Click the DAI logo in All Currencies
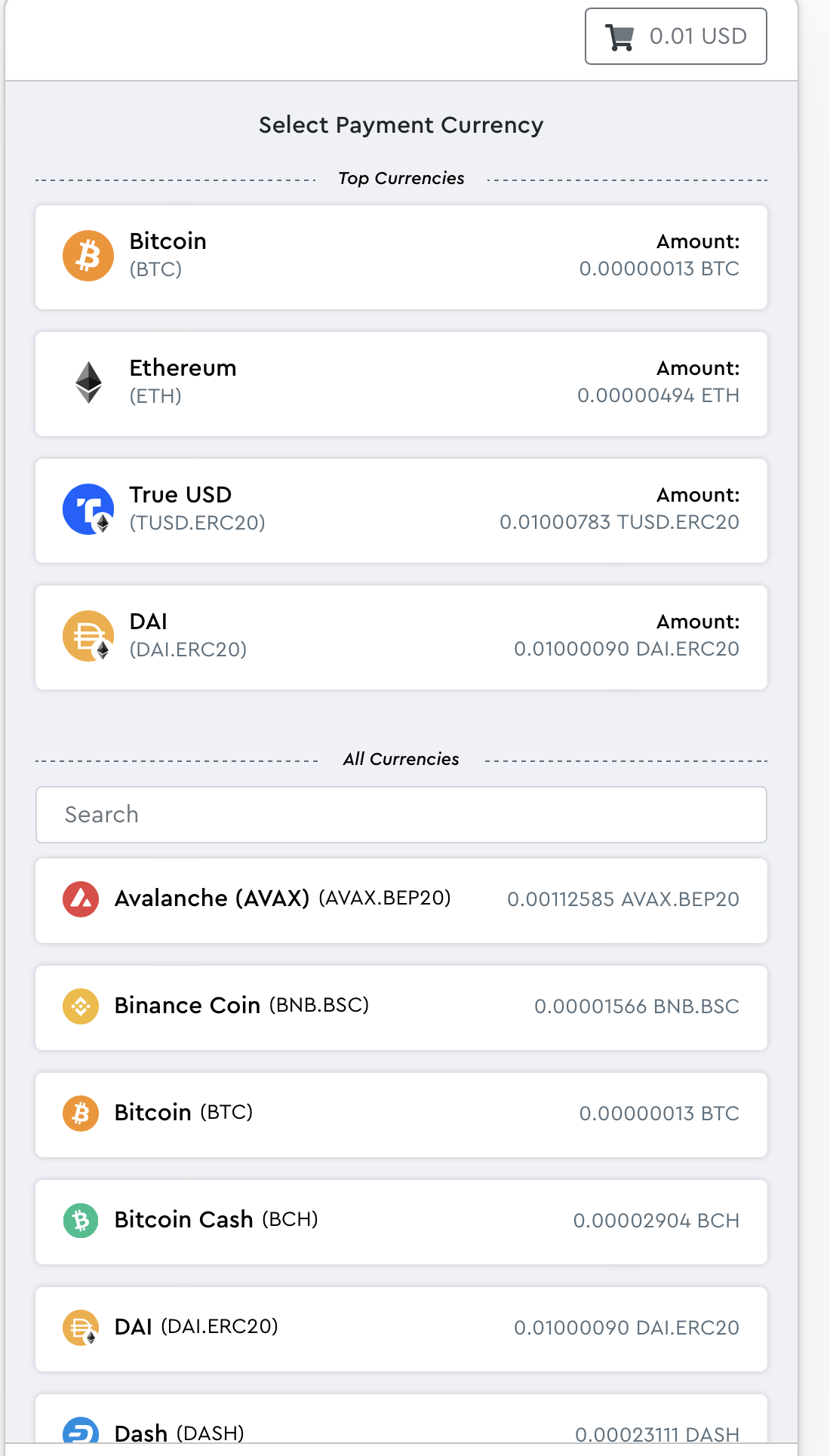This screenshot has width=830, height=1456. [81, 1328]
